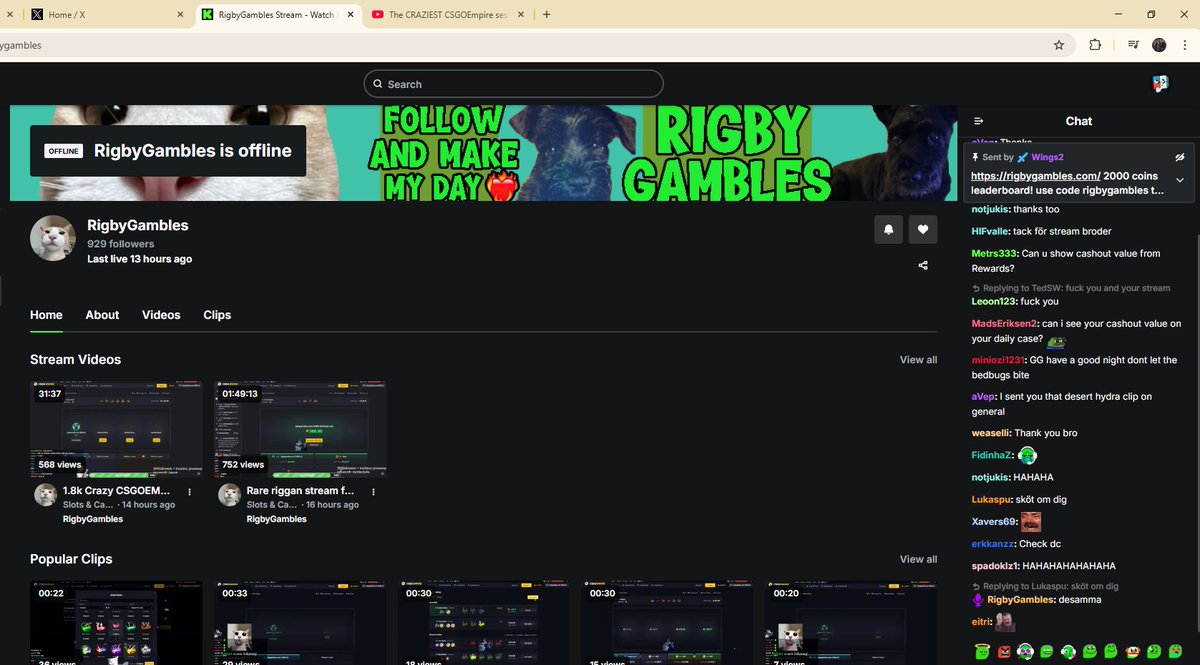Click username Metrs333 in chat
This screenshot has height=665, width=1200.
point(994,254)
